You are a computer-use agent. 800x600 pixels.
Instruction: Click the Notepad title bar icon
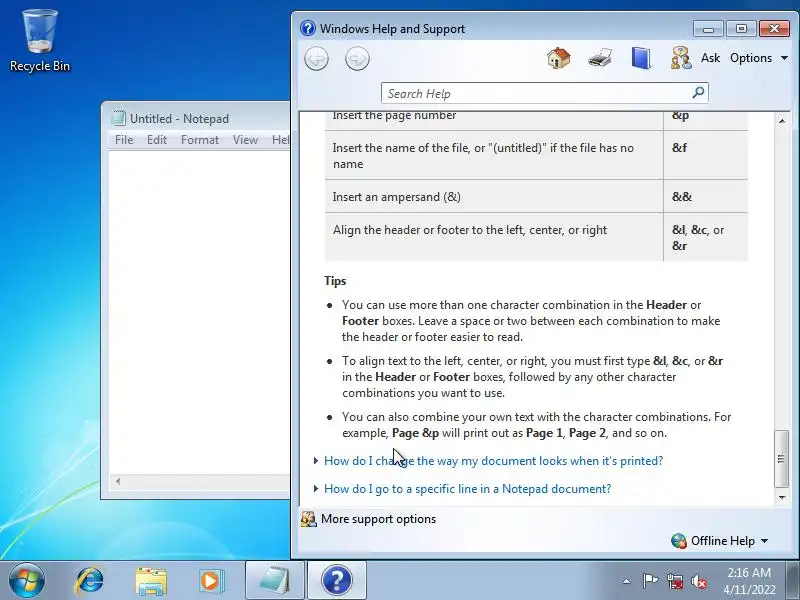tap(118, 118)
